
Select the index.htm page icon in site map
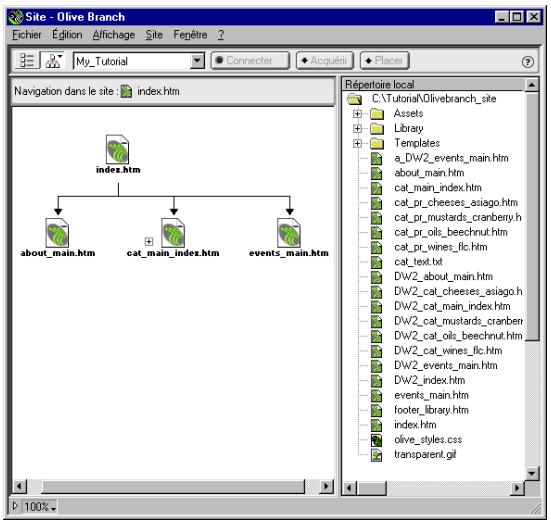(117, 149)
